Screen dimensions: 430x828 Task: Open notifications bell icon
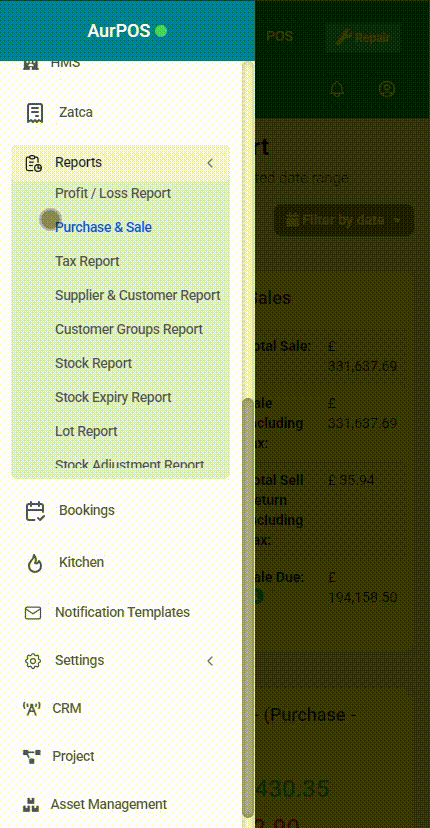(336, 89)
